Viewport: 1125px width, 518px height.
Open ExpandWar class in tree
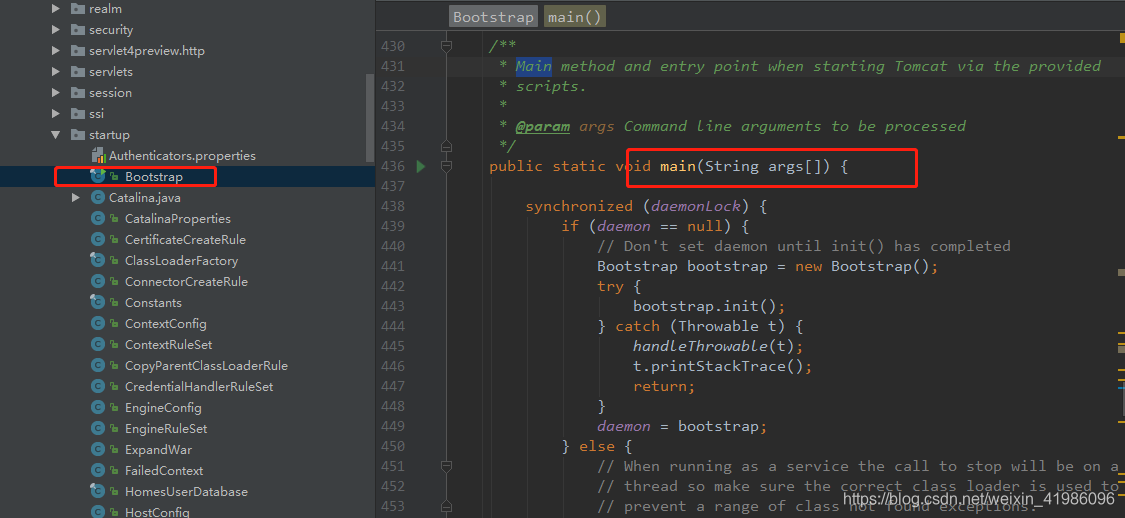pos(161,450)
